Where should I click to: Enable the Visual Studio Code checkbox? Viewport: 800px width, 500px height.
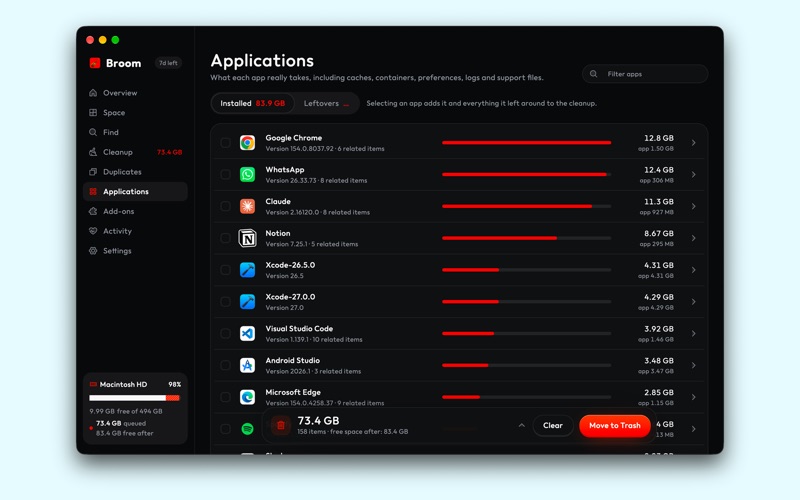click(x=225, y=334)
